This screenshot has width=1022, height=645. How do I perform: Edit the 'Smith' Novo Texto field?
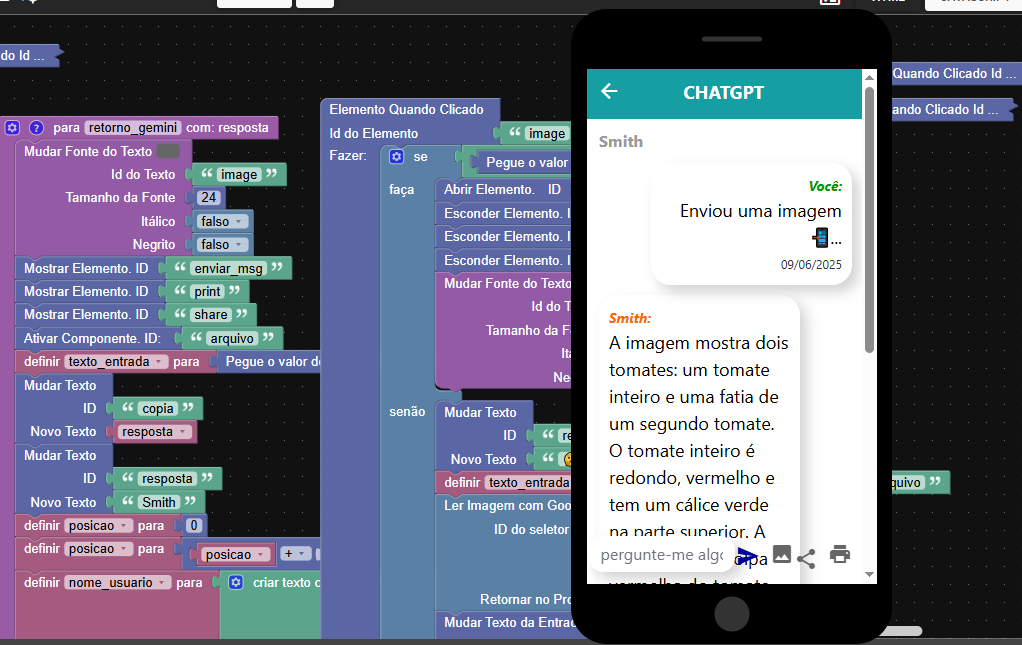(x=159, y=502)
